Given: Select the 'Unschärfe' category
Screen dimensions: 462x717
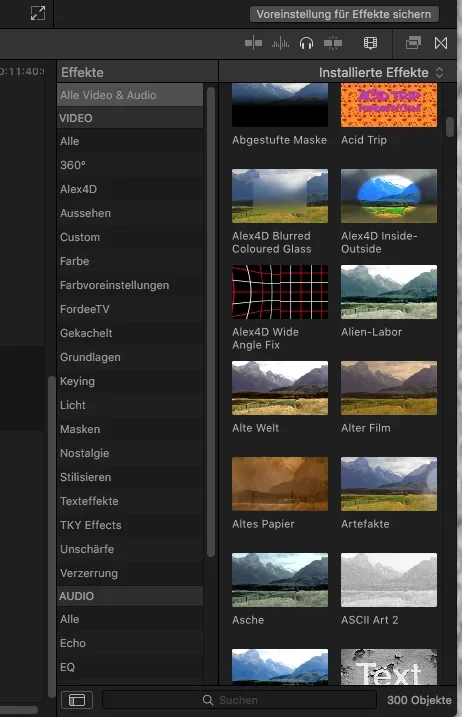Looking at the screenshot, I should (x=130, y=549).
